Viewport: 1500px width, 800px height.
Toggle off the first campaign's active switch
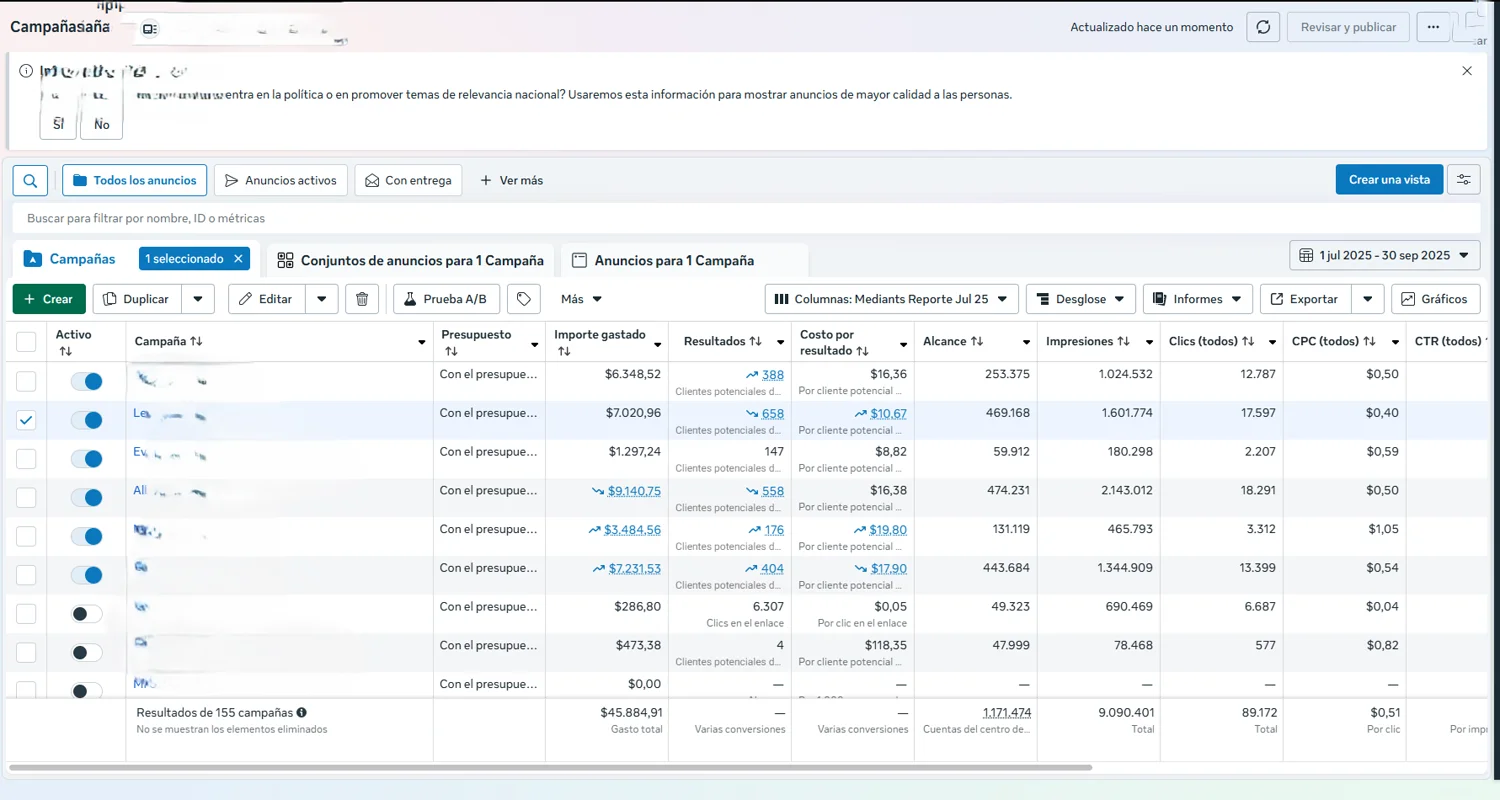pos(87,381)
